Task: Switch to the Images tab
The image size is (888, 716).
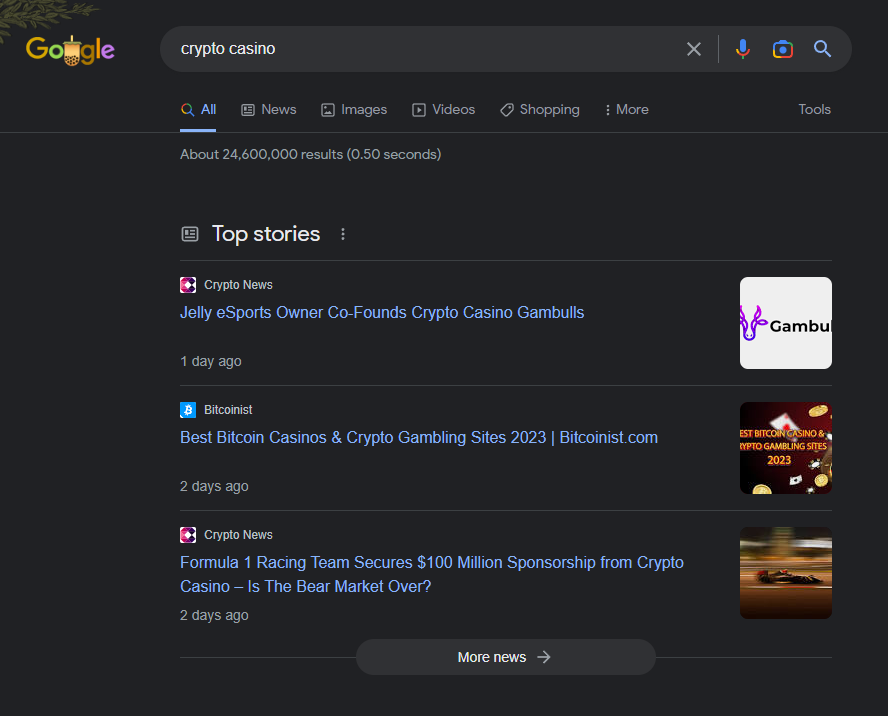Action: 354,110
